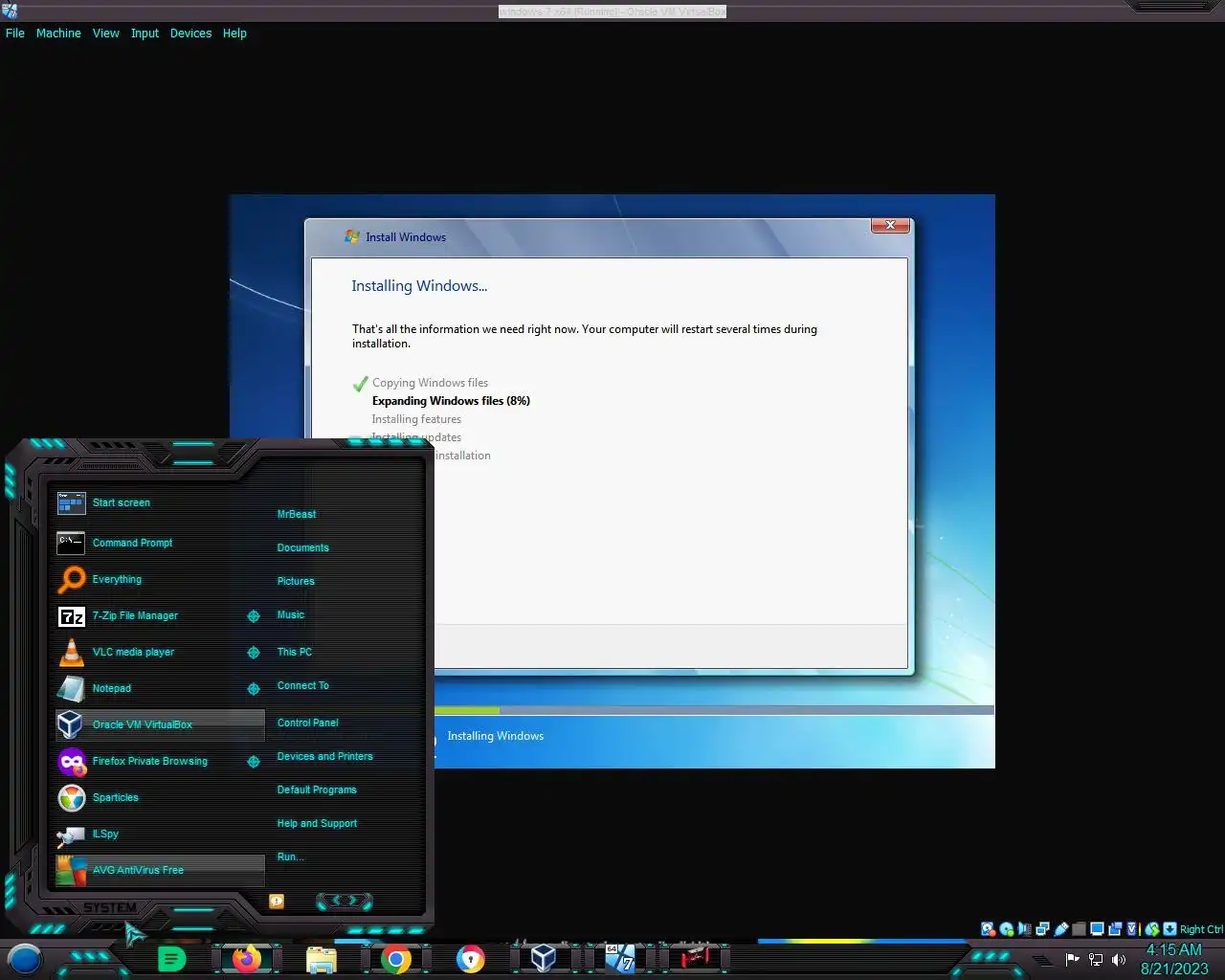1225x980 pixels.
Task: Open Action Center flag in tray
Action: 1072,960
